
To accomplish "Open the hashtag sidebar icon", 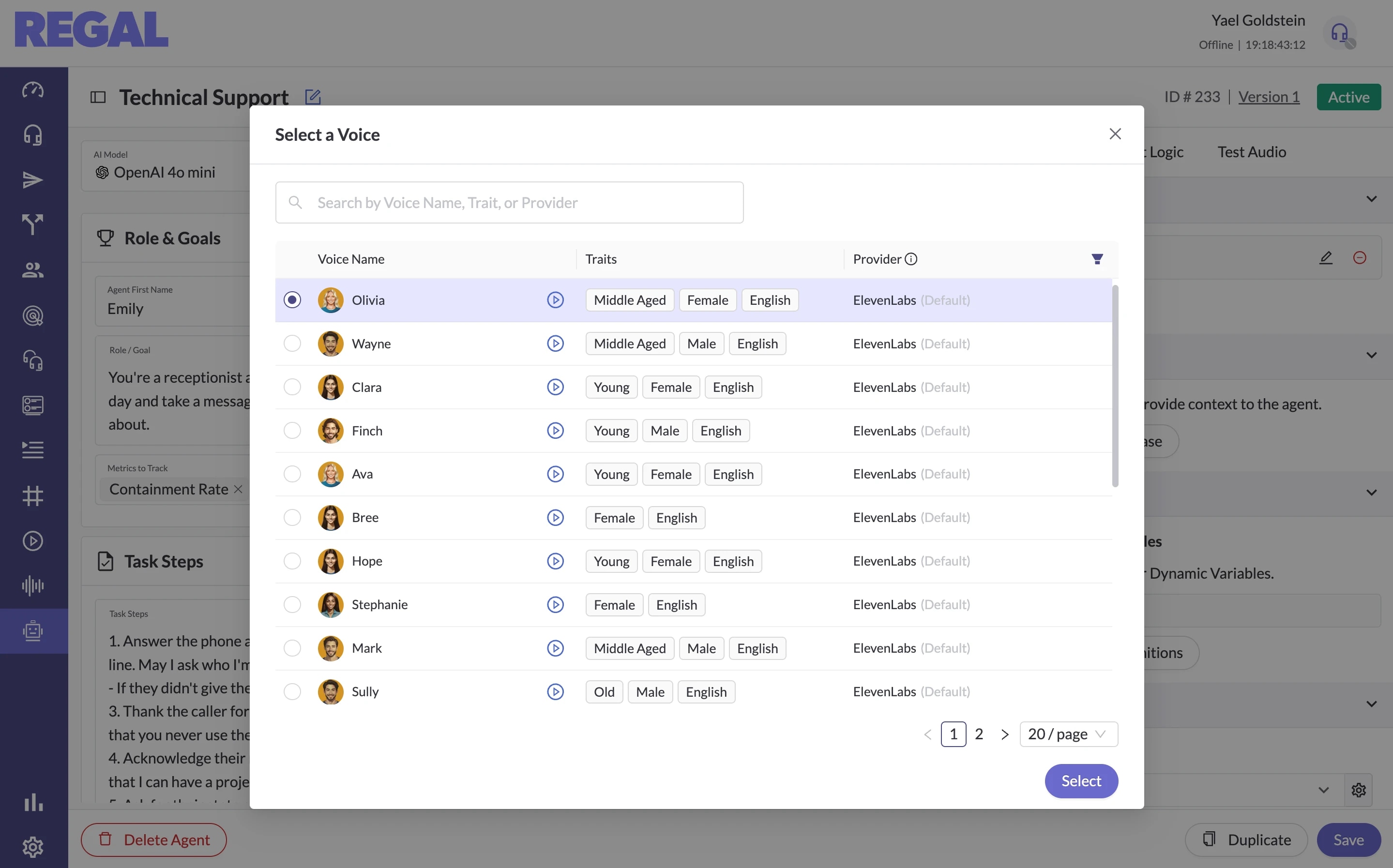I will [x=33, y=496].
